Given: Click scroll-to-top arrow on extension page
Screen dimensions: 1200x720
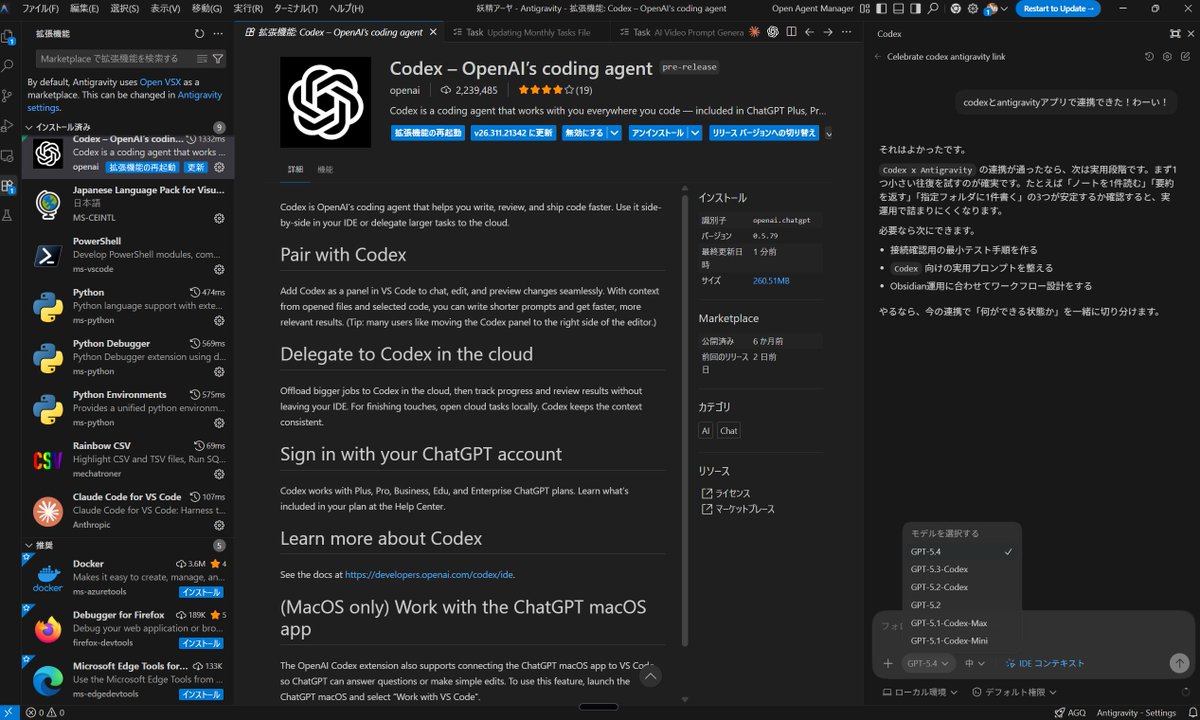Looking at the screenshot, I should [x=650, y=677].
